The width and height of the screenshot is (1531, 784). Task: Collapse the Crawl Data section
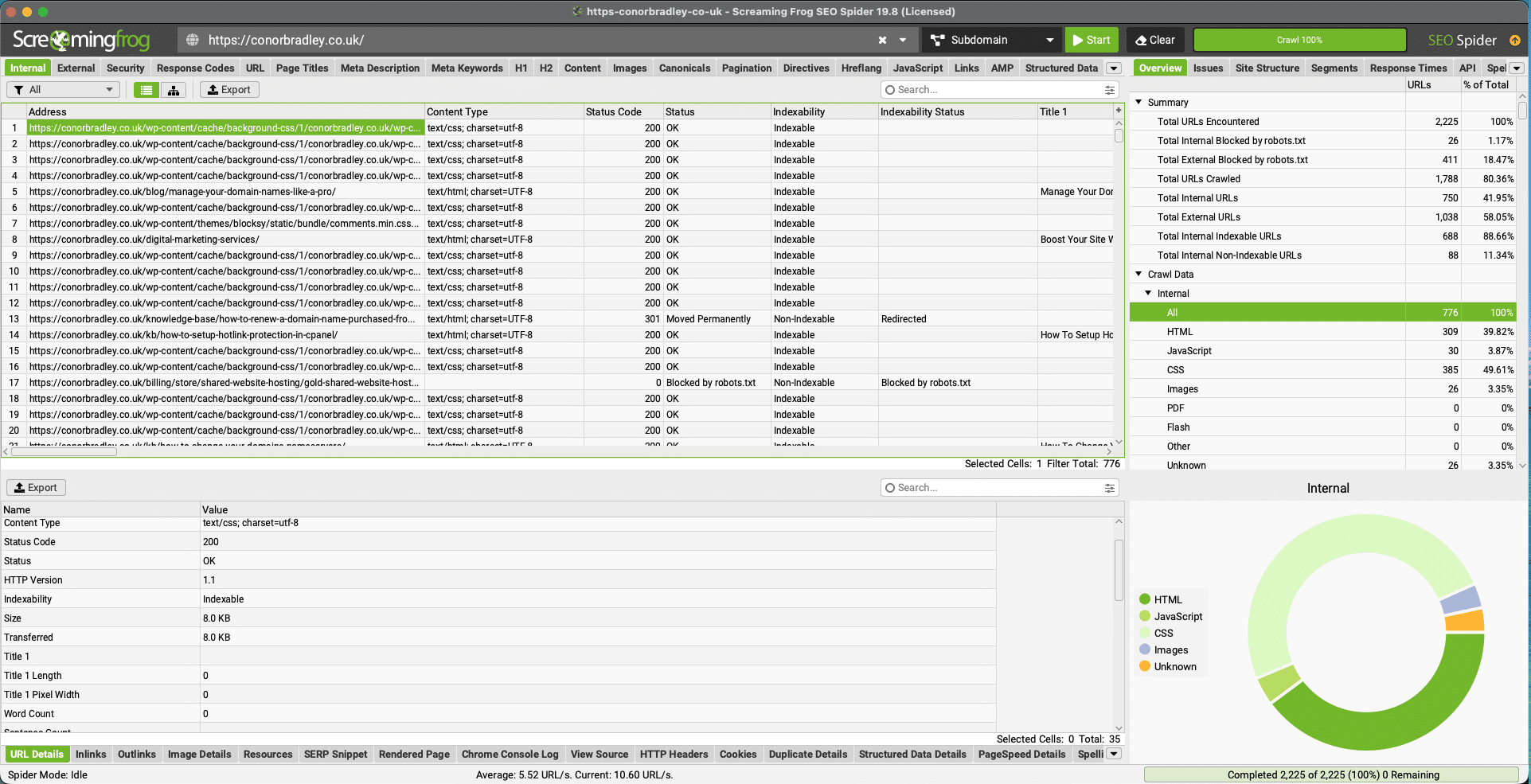[1138, 274]
